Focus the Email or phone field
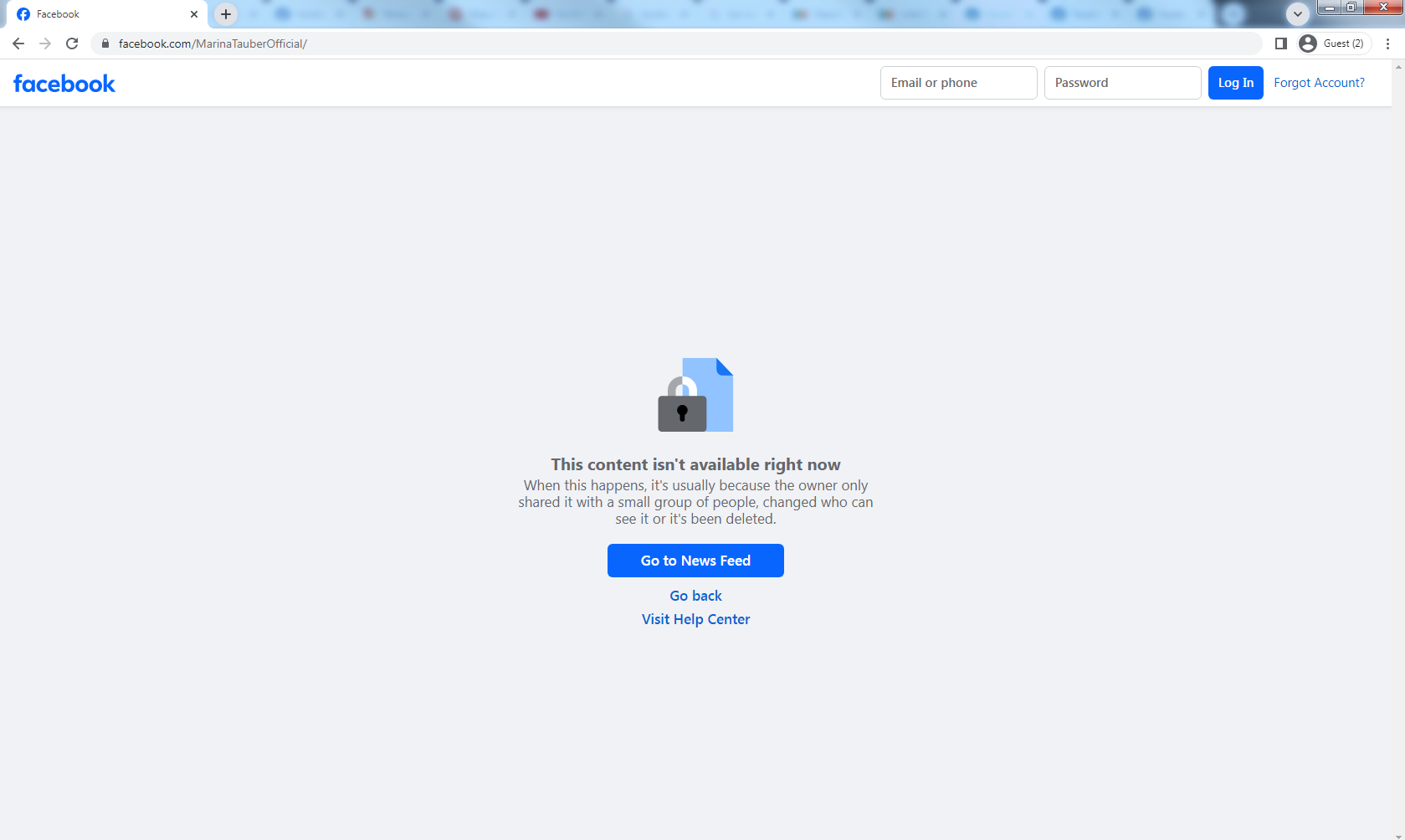1405x840 pixels. (x=958, y=83)
